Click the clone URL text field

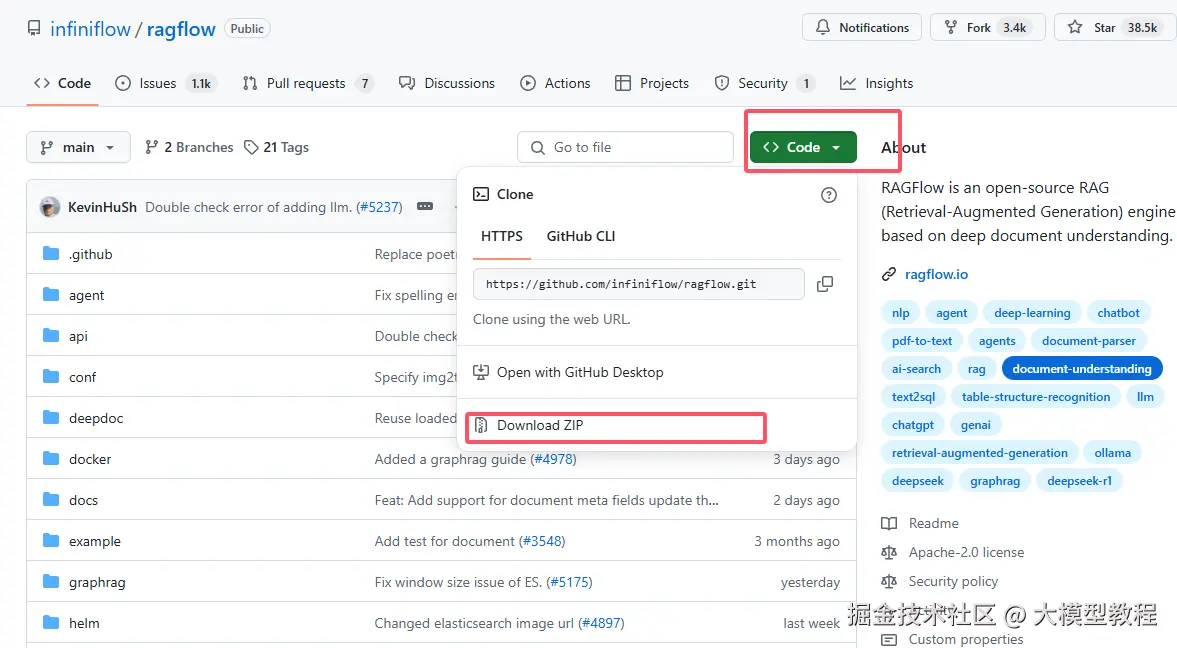tap(639, 284)
